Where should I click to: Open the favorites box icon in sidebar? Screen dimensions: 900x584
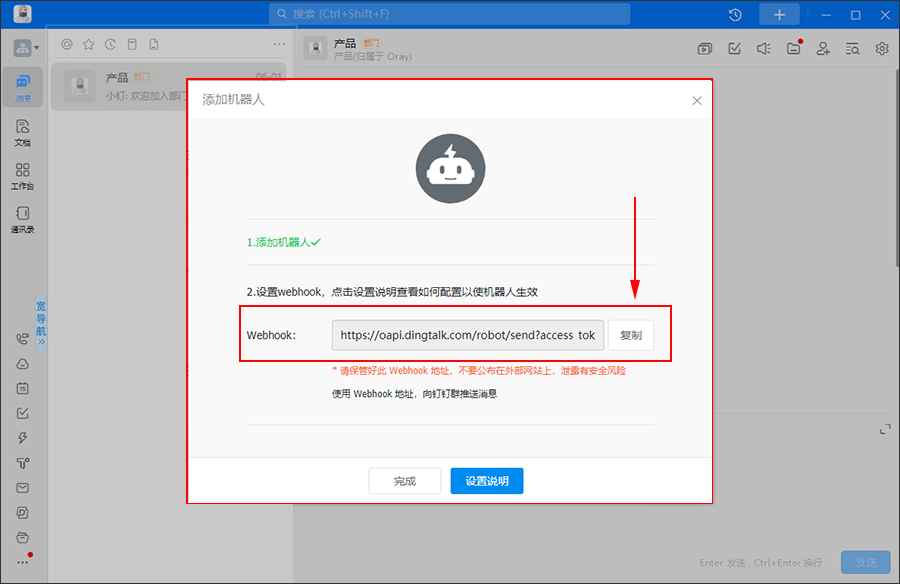coord(22,538)
